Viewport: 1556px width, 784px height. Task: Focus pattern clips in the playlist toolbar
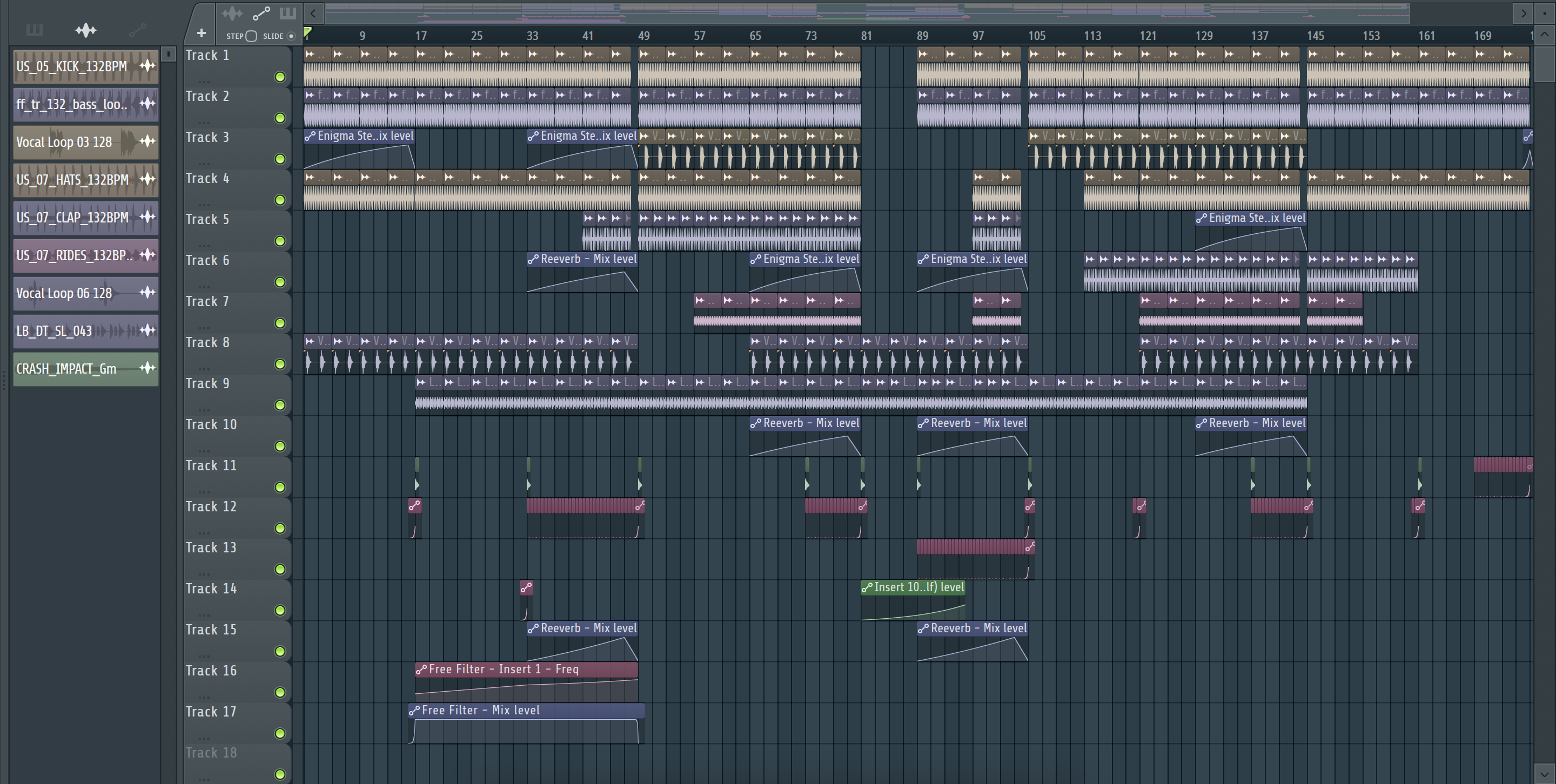[x=287, y=12]
